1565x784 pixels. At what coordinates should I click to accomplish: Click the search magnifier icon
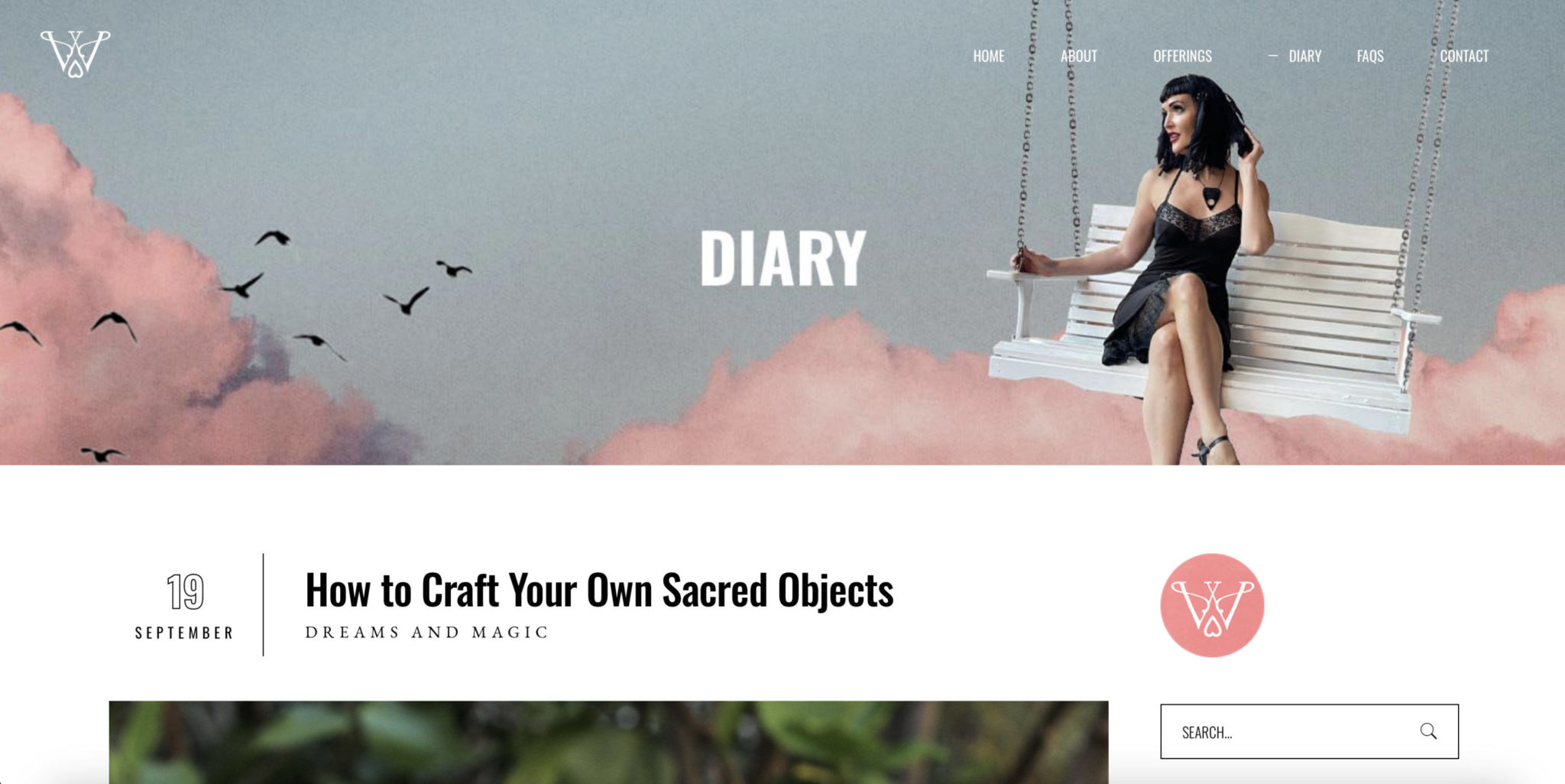1428,731
